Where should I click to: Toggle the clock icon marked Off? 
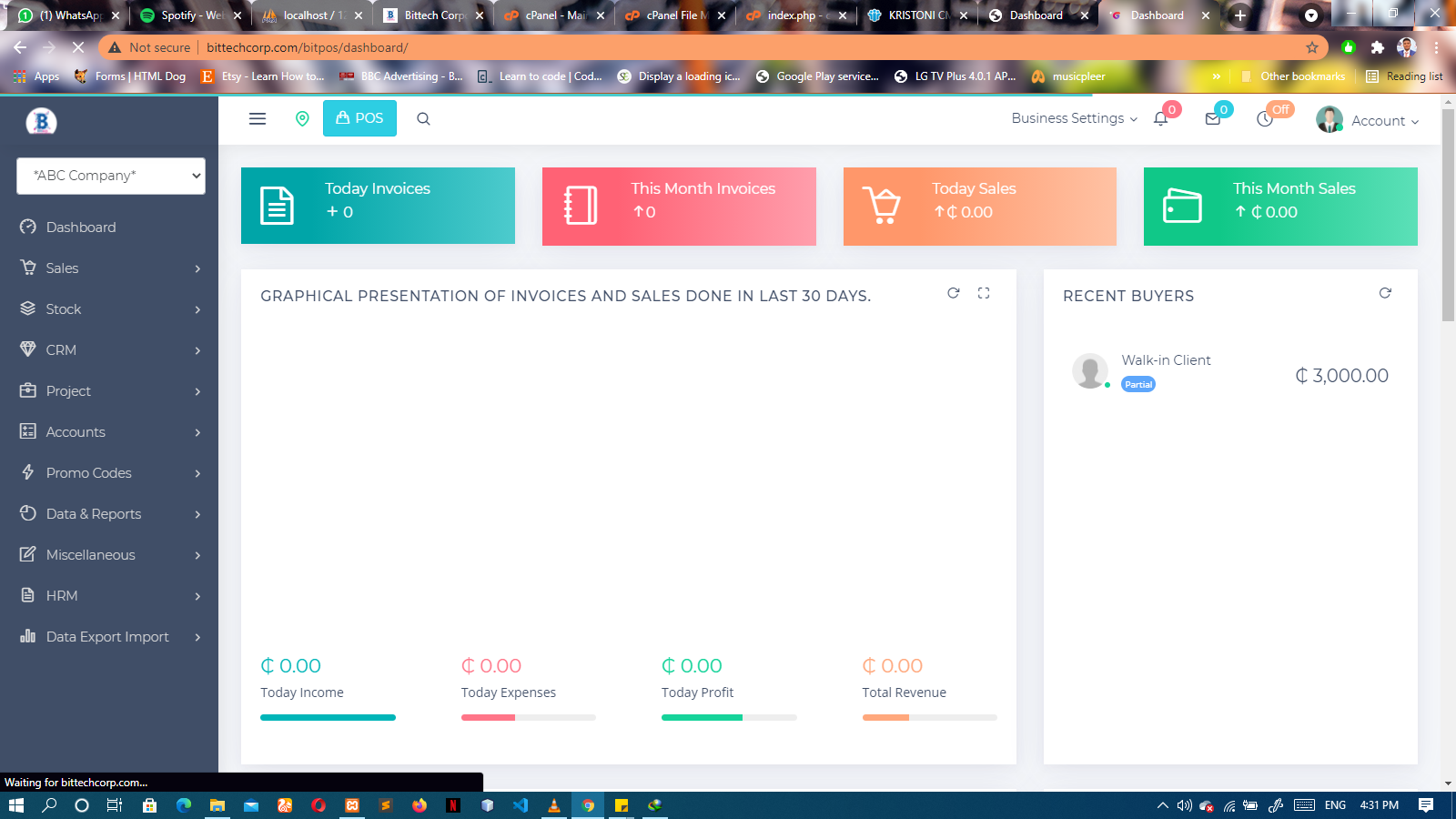tap(1265, 119)
